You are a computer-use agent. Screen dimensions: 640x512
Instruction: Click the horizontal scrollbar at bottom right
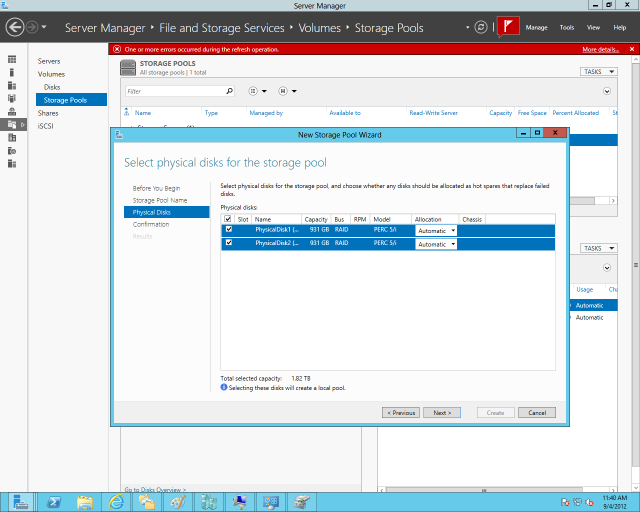coord(498,490)
